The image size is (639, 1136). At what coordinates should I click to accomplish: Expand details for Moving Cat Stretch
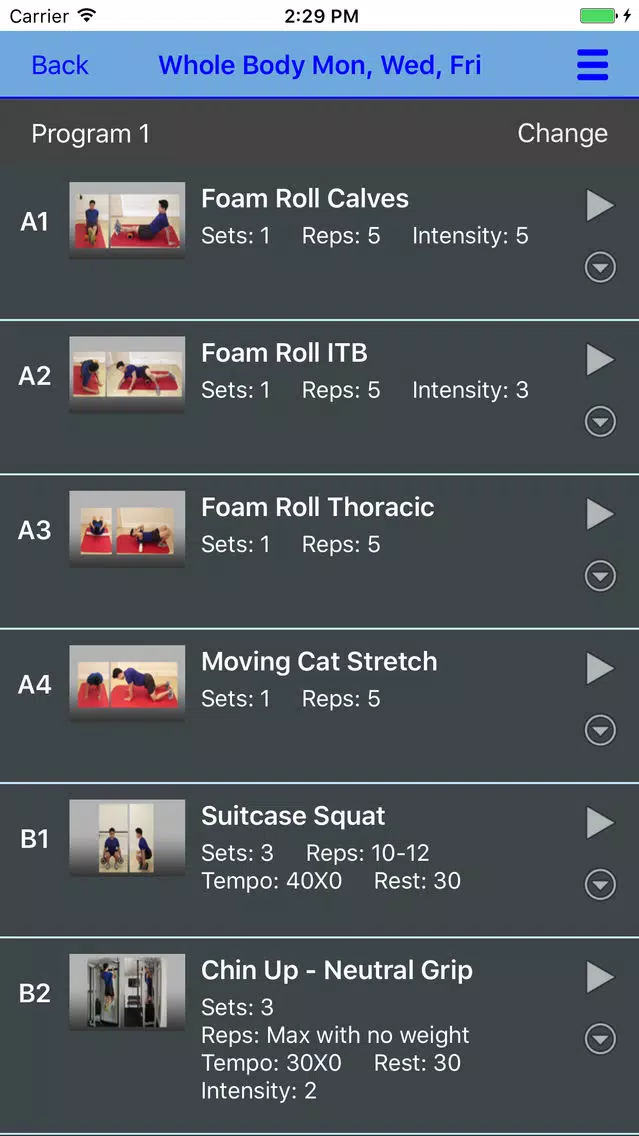[x=600, y=730]
